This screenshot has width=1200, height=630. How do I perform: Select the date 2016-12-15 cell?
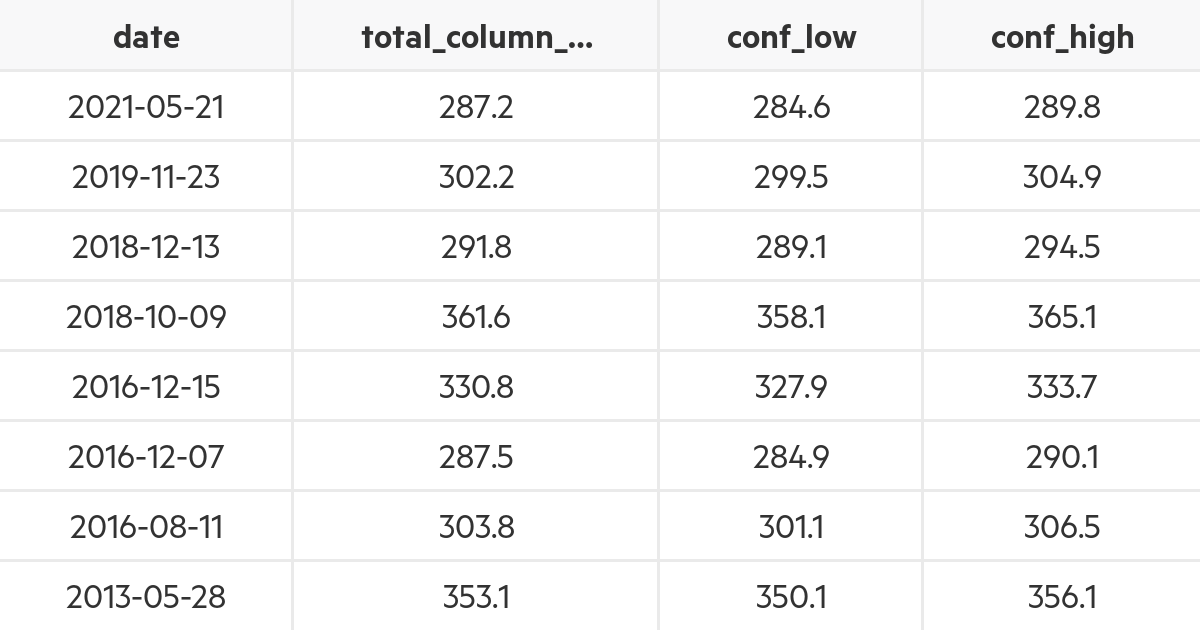coord(146,387)
